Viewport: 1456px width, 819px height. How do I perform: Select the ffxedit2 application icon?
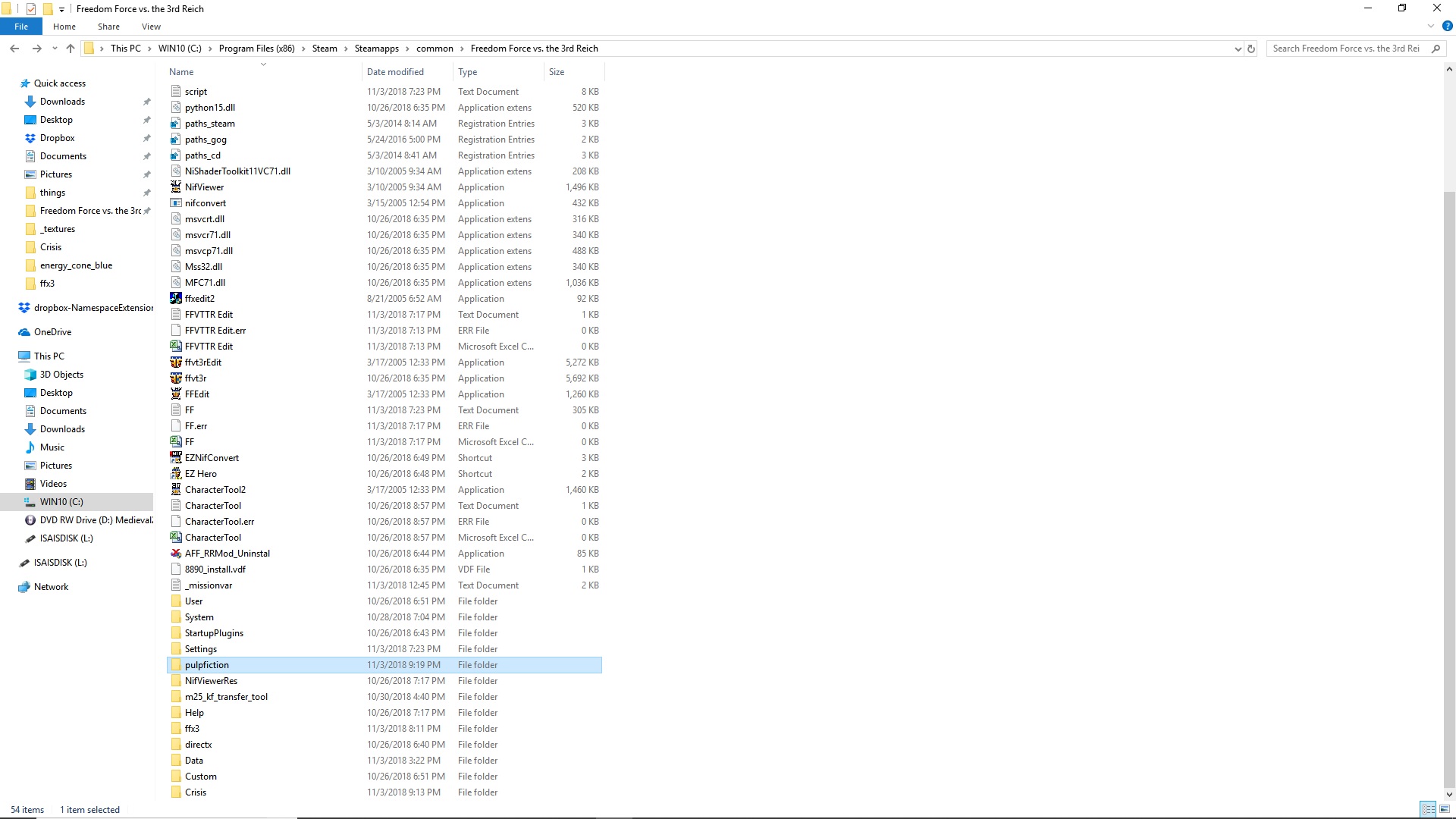click(x=176, y=299)
